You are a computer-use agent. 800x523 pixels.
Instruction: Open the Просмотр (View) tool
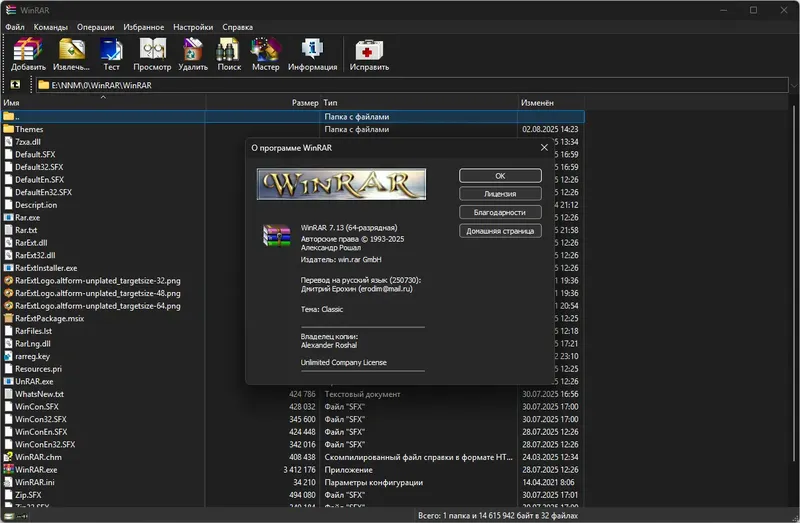[152, 54]
